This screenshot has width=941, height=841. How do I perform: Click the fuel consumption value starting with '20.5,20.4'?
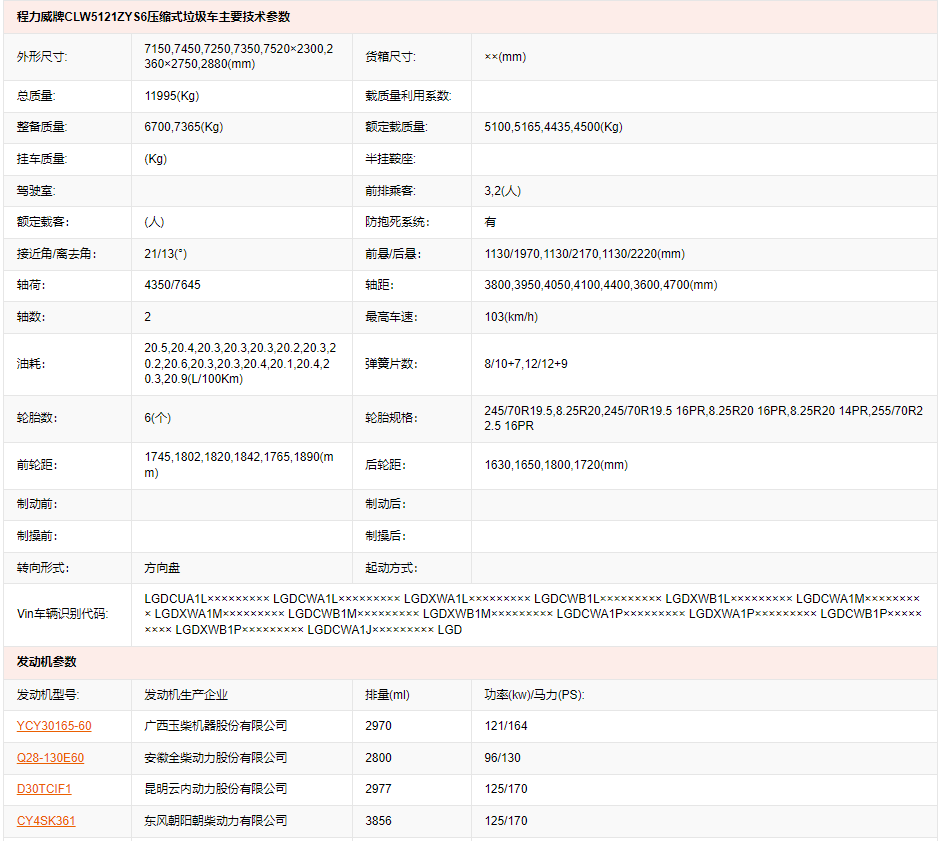(240, 364)
